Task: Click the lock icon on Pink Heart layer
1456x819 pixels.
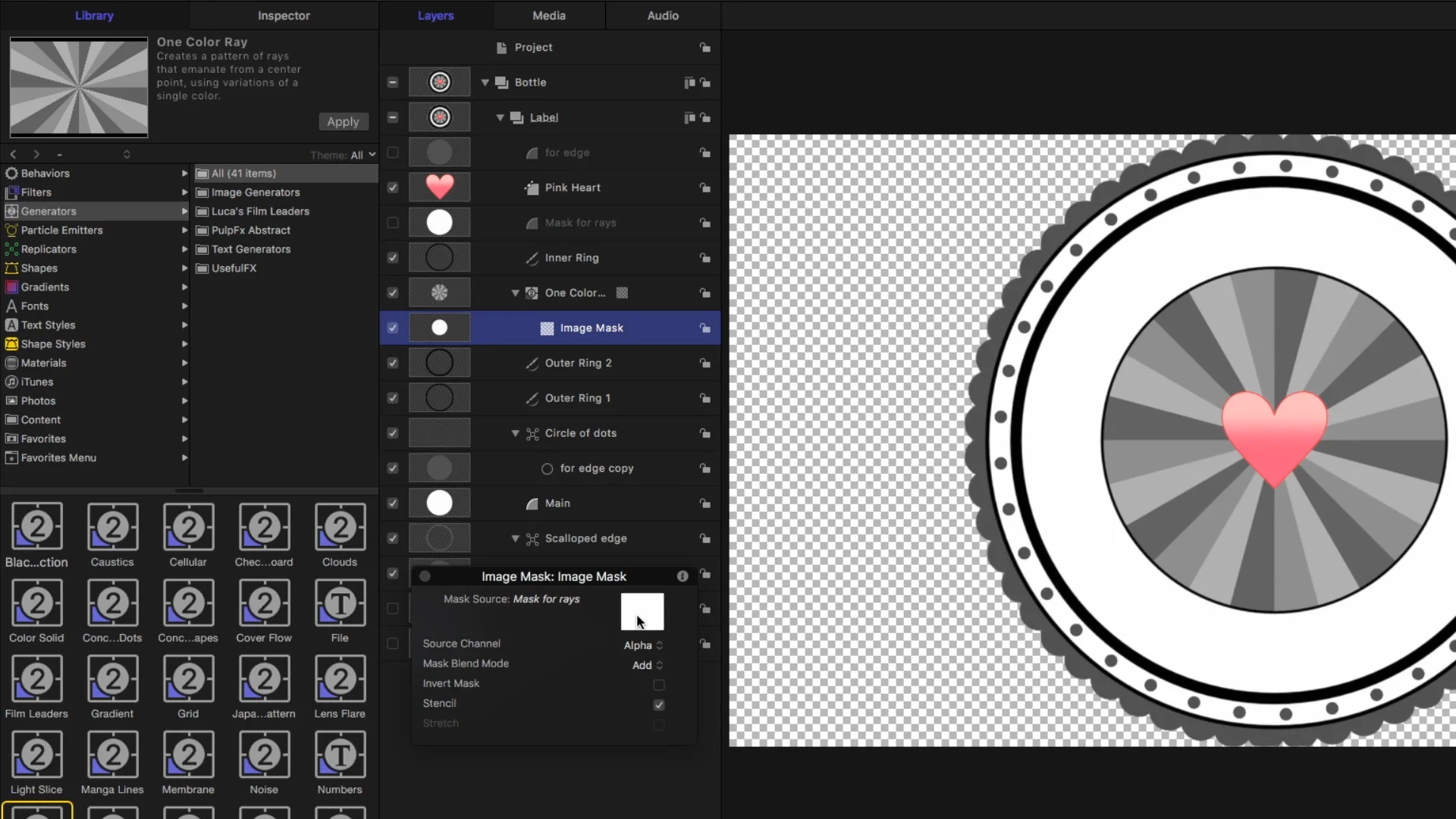Action: 705,188
